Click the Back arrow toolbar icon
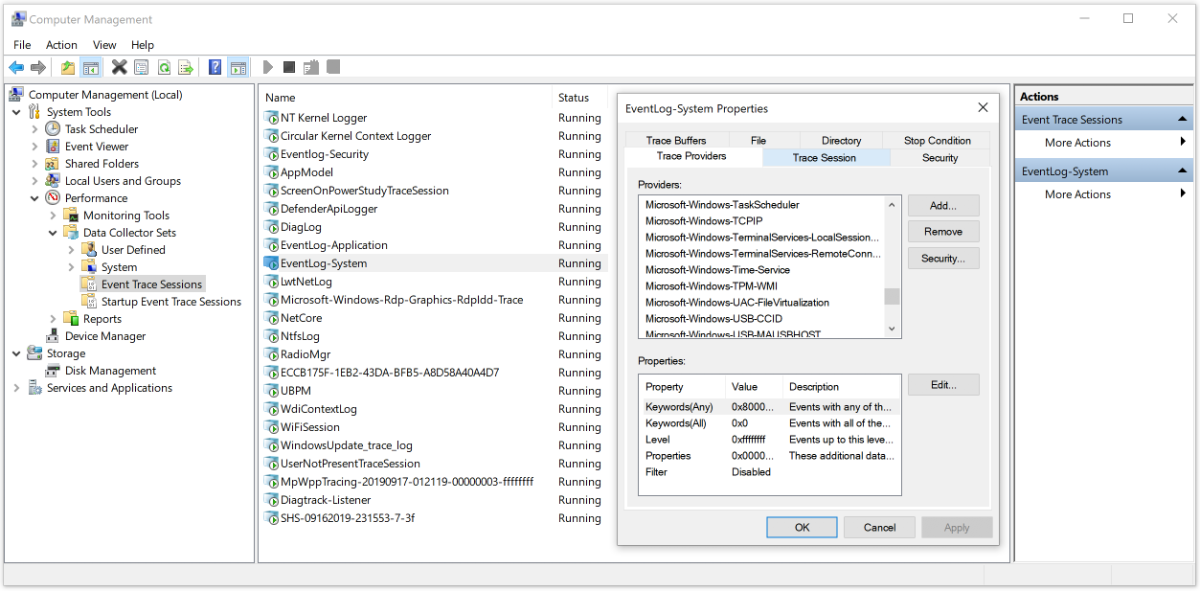 coord(16,67)
